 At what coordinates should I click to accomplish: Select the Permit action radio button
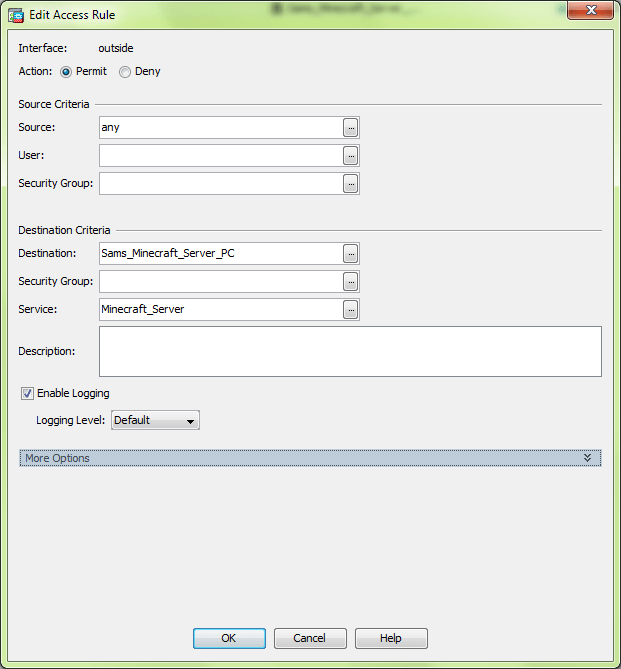[x=67, y=72]
